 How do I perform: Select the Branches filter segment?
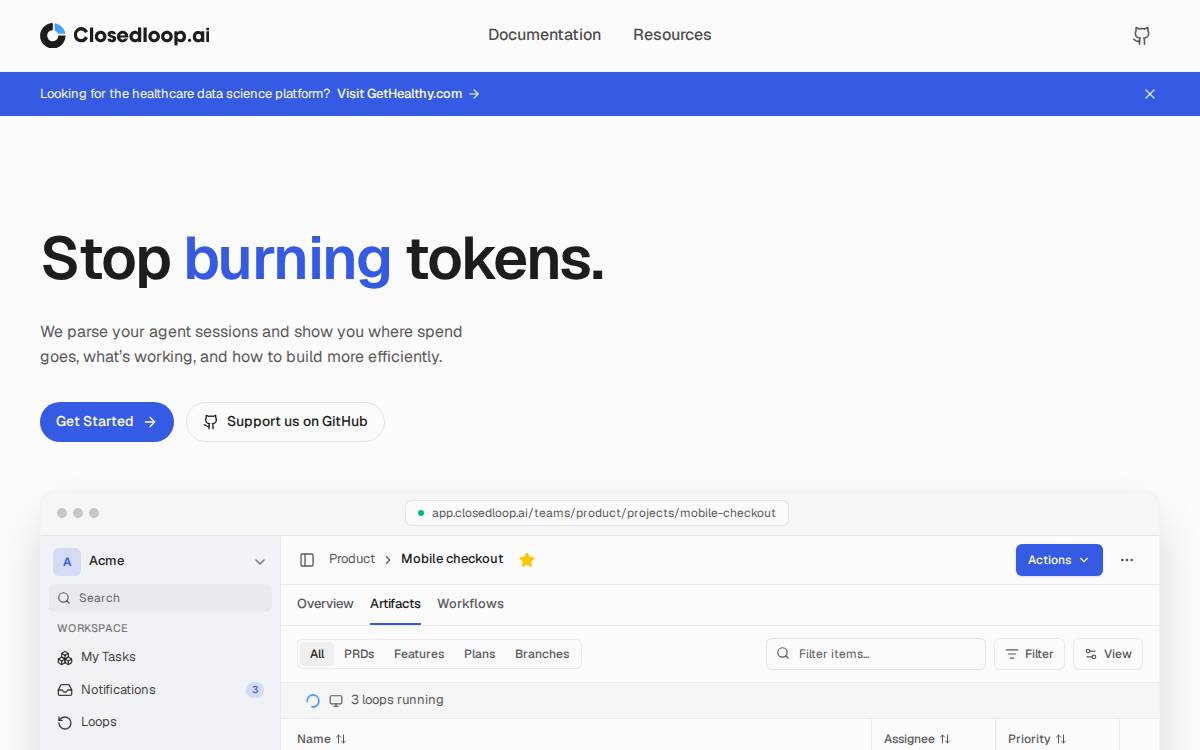coord(542,654)
